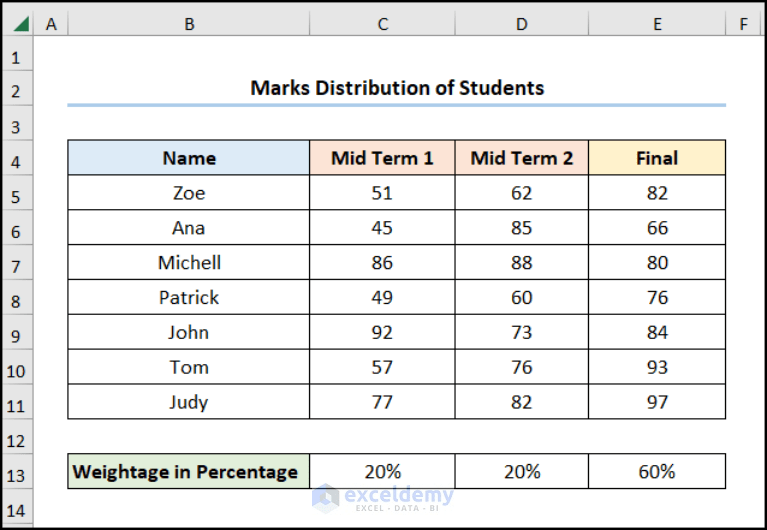Viewport: 767px width, 530px height.
Task: Click Patrick's Final score 76
Action: [x=657, y=297]
